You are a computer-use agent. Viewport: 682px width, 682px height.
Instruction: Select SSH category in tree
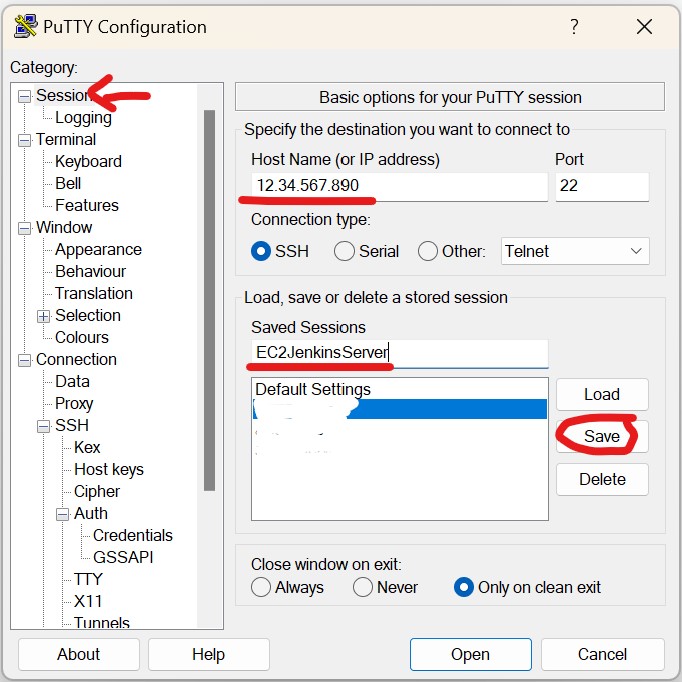[72, 425]
